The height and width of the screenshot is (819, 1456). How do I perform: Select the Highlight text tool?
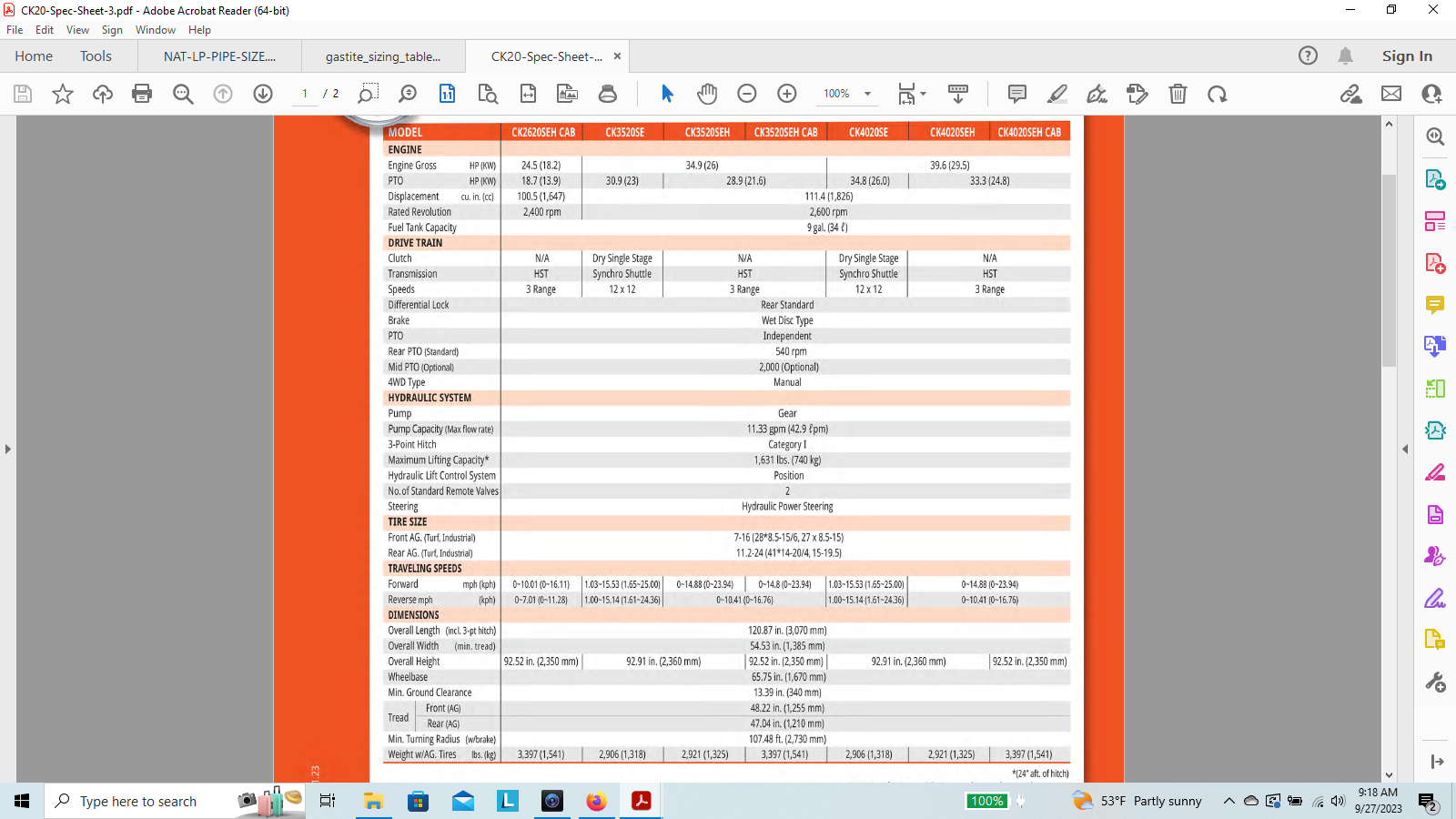pos(1057,94)
